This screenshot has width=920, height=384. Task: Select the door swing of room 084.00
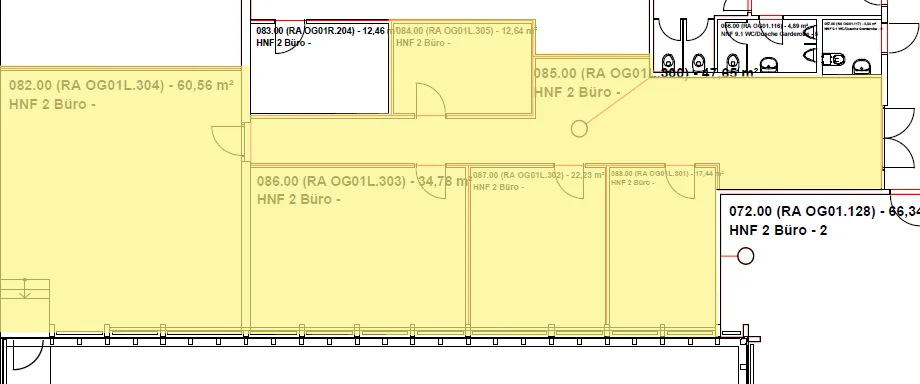click(431, 100)
